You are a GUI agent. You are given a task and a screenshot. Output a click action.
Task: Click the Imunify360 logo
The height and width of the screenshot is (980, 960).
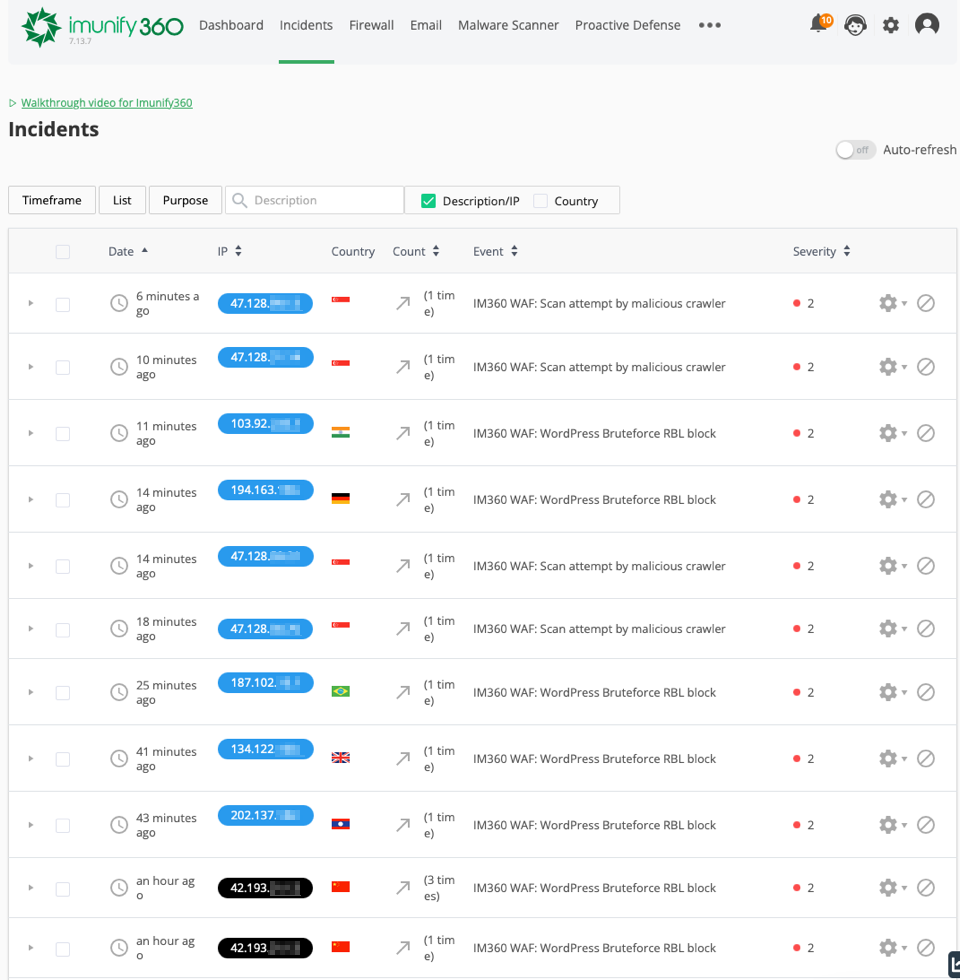(x=102, y=27)
